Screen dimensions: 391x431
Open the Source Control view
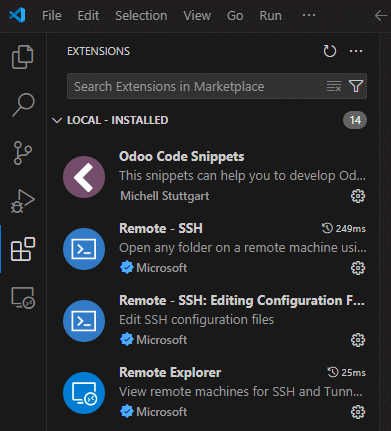point(23,153)
